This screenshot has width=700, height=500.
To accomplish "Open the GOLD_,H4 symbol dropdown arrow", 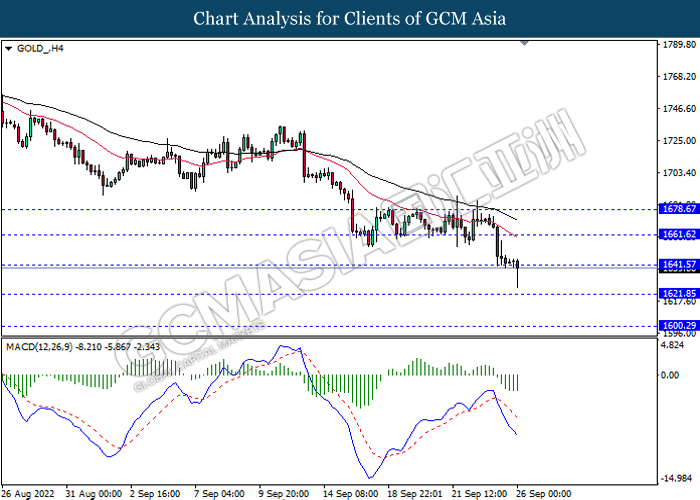I will click(x=8, y=49).
